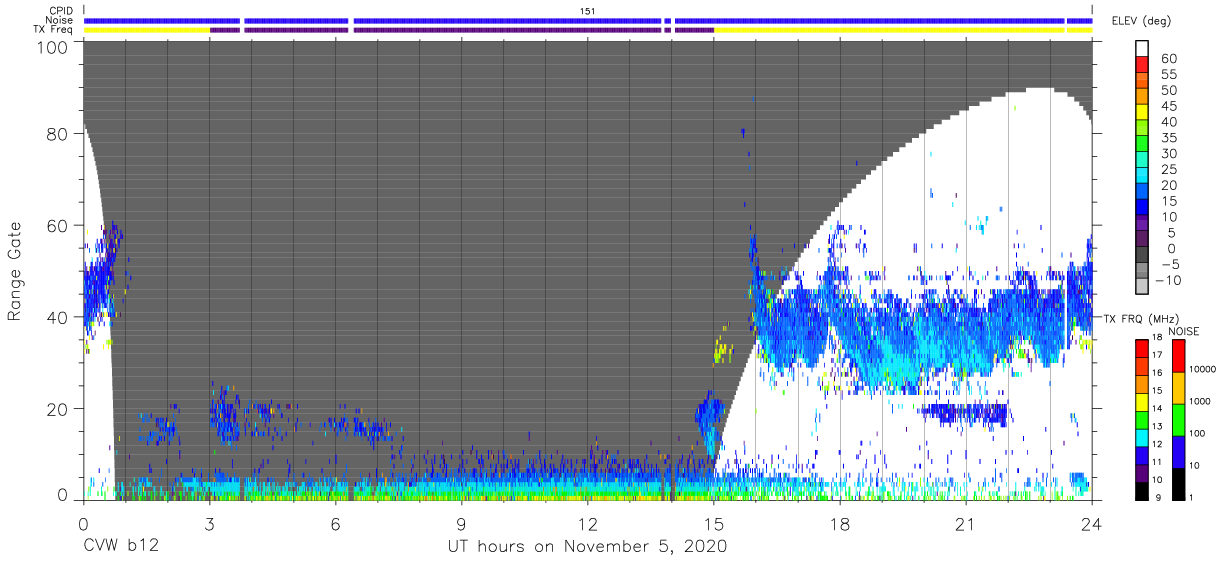The image size is (1228, 567).
Task: Click the CVW b12 radar beam label
Action: pos(120,546)
